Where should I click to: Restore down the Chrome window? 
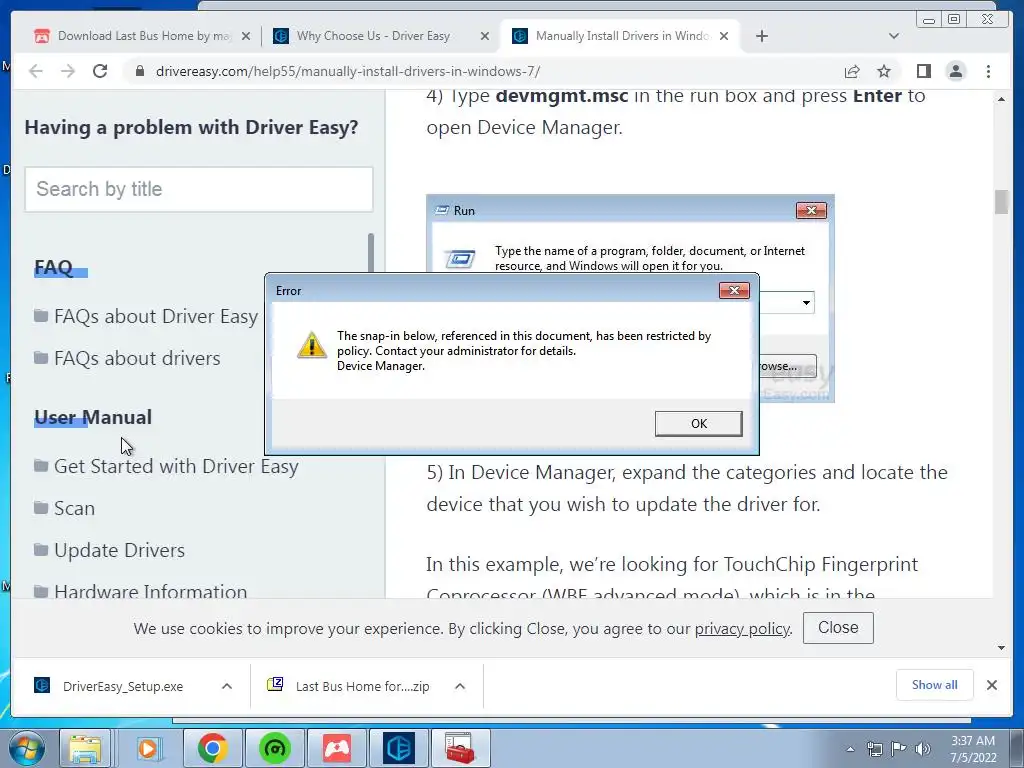(954, 20)
